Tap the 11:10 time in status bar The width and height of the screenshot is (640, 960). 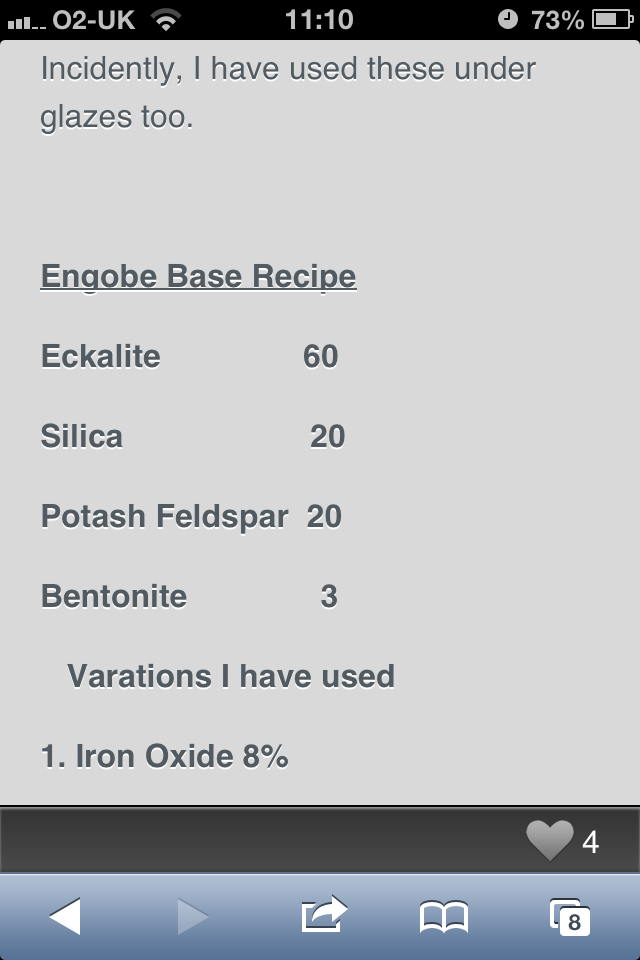(319, 20)
